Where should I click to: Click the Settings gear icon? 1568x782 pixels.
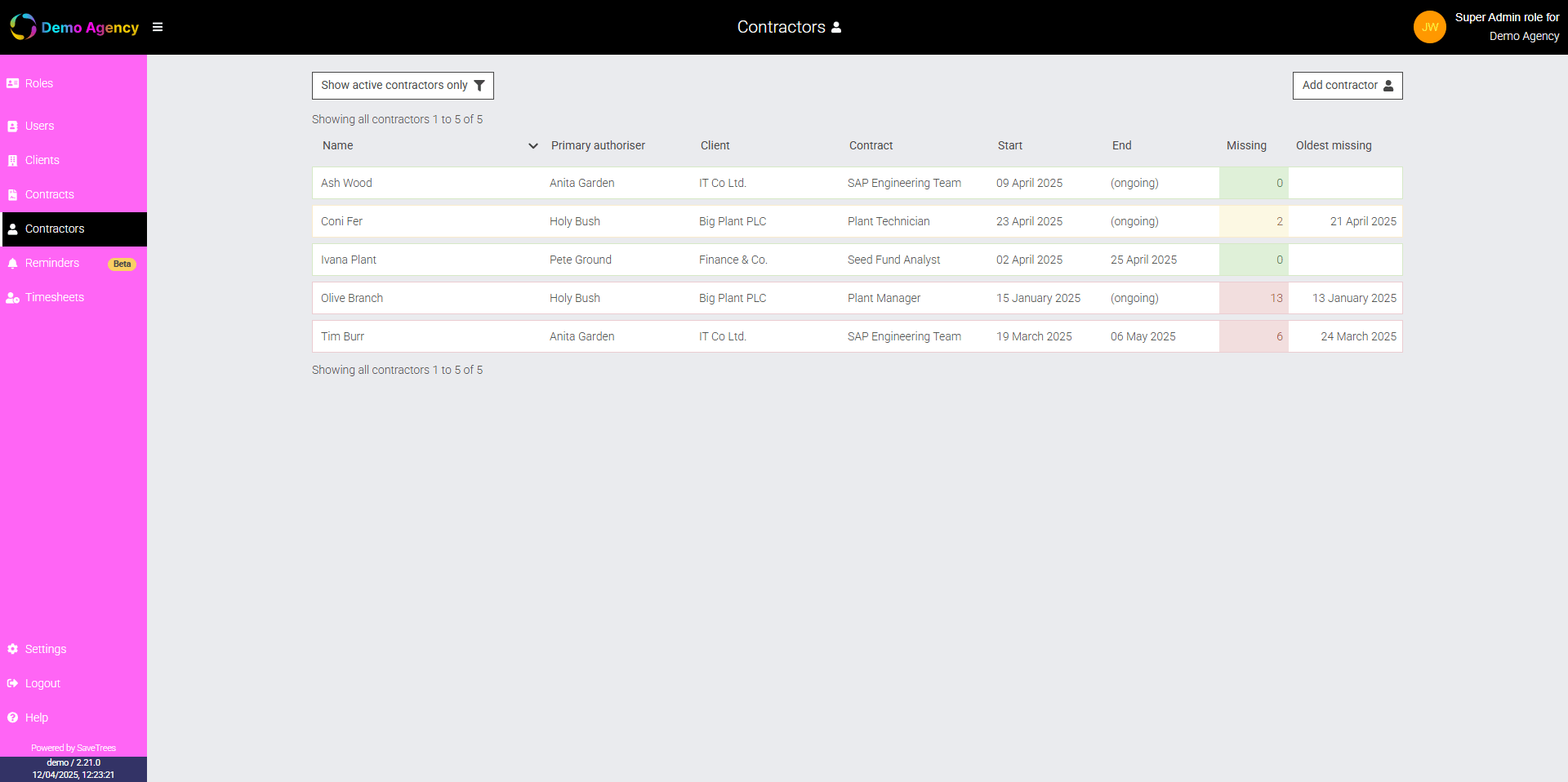click(x=12, y=649)
